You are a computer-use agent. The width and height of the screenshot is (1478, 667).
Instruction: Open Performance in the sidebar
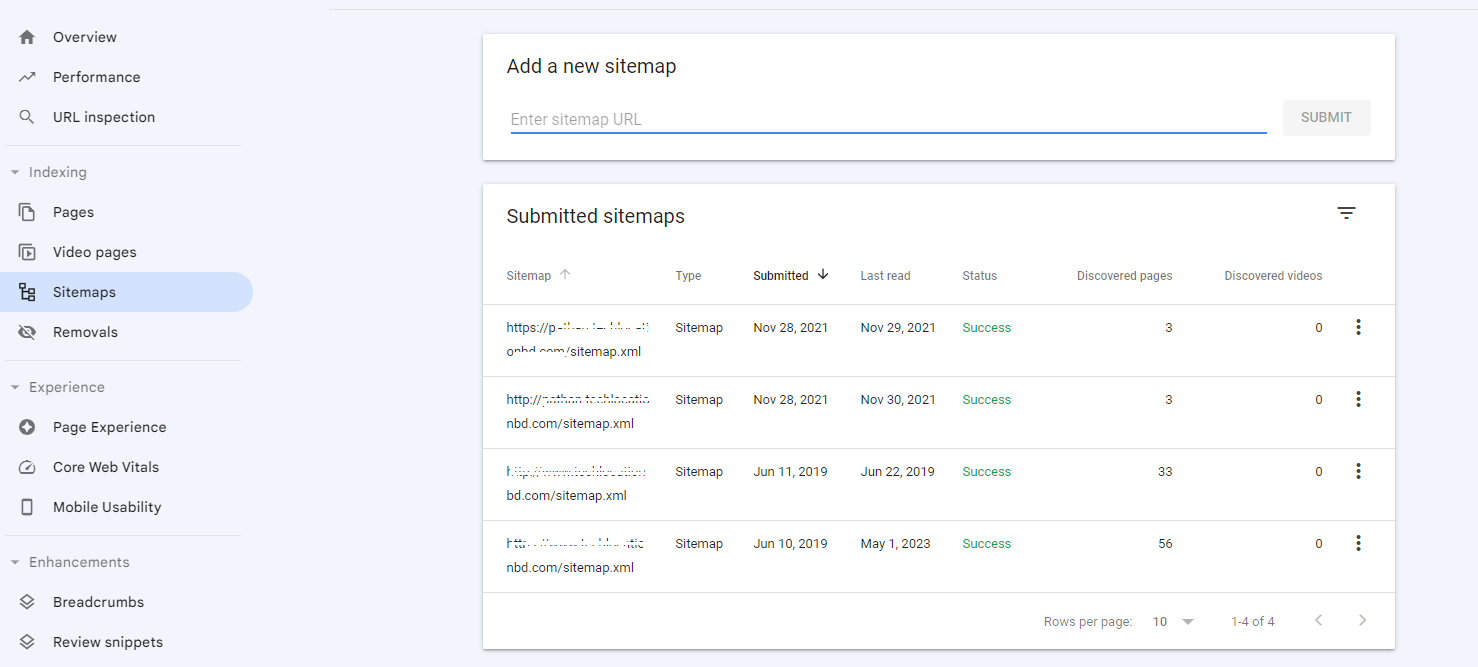click(x=96, y=77)
